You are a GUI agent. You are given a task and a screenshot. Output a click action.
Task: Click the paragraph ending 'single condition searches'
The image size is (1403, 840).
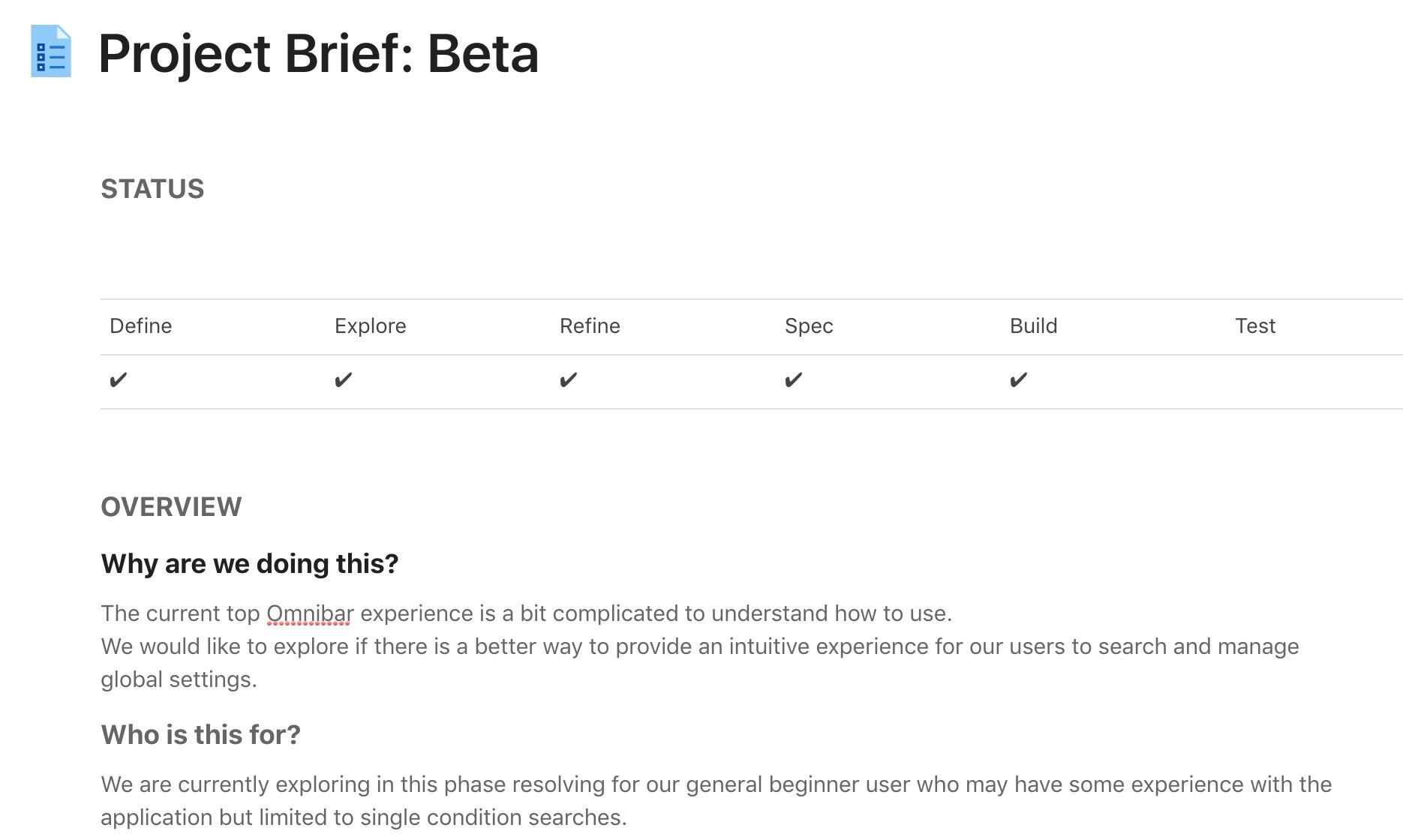click(717, 801)
